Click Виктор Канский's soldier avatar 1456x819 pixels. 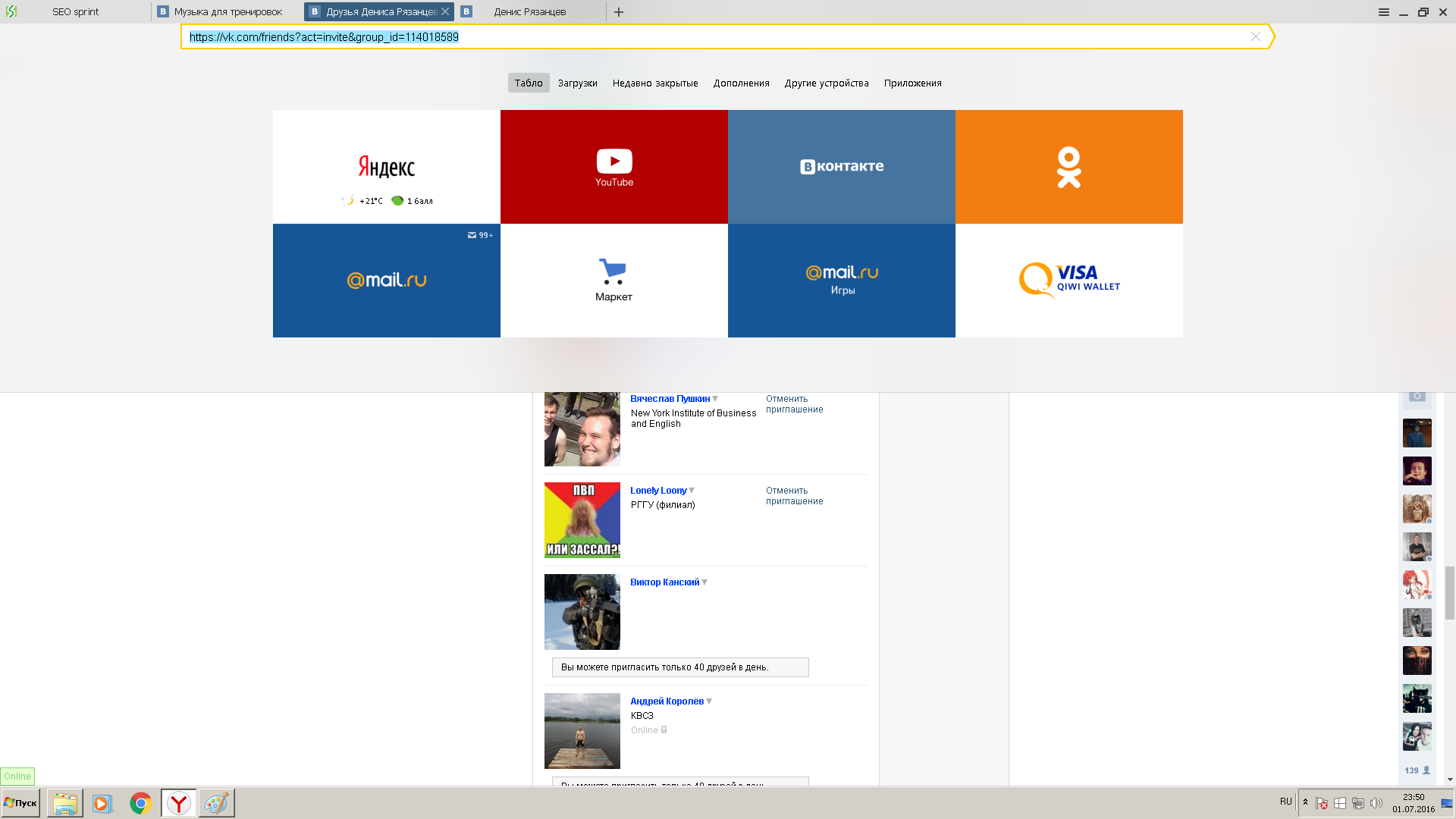(x=582, y=612)
